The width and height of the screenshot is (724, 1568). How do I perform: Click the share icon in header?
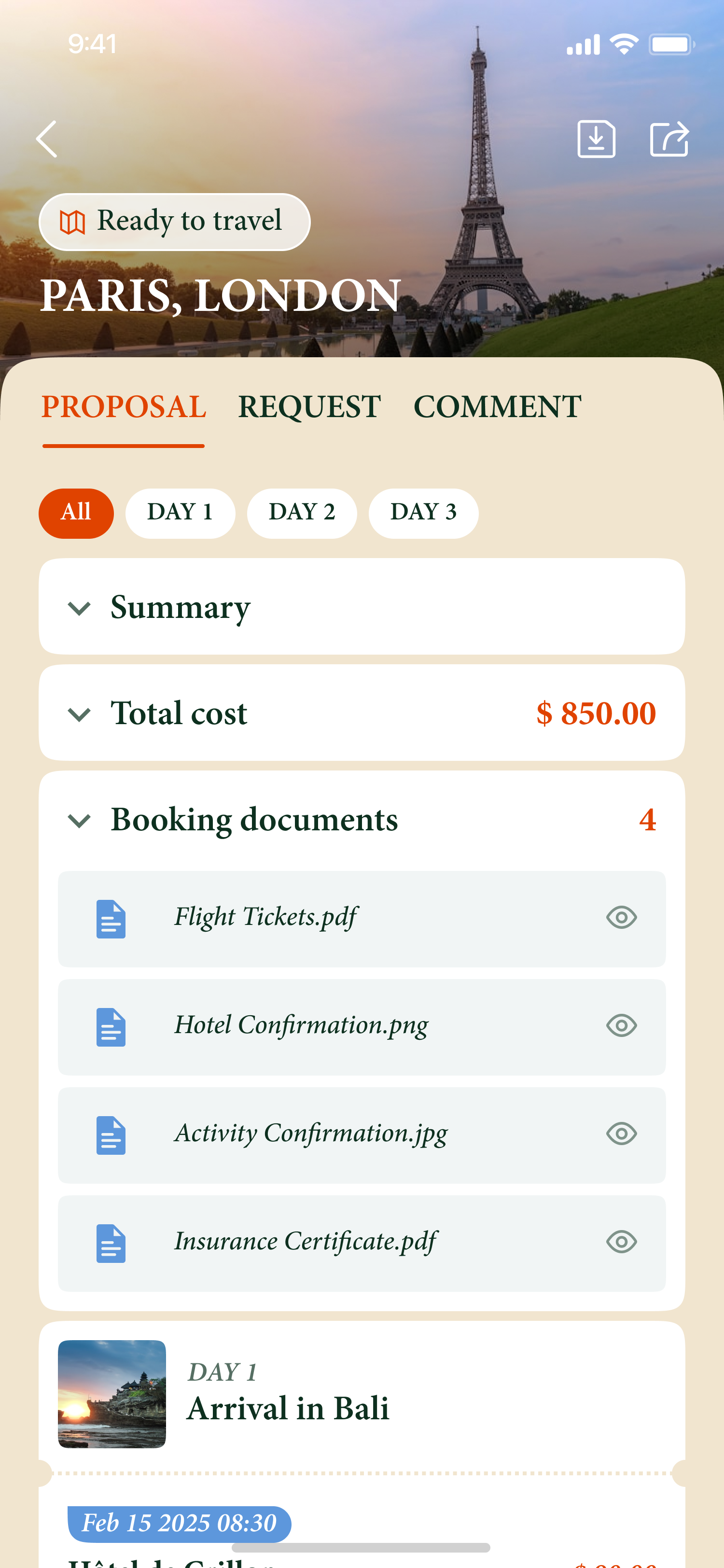(668, 139)
